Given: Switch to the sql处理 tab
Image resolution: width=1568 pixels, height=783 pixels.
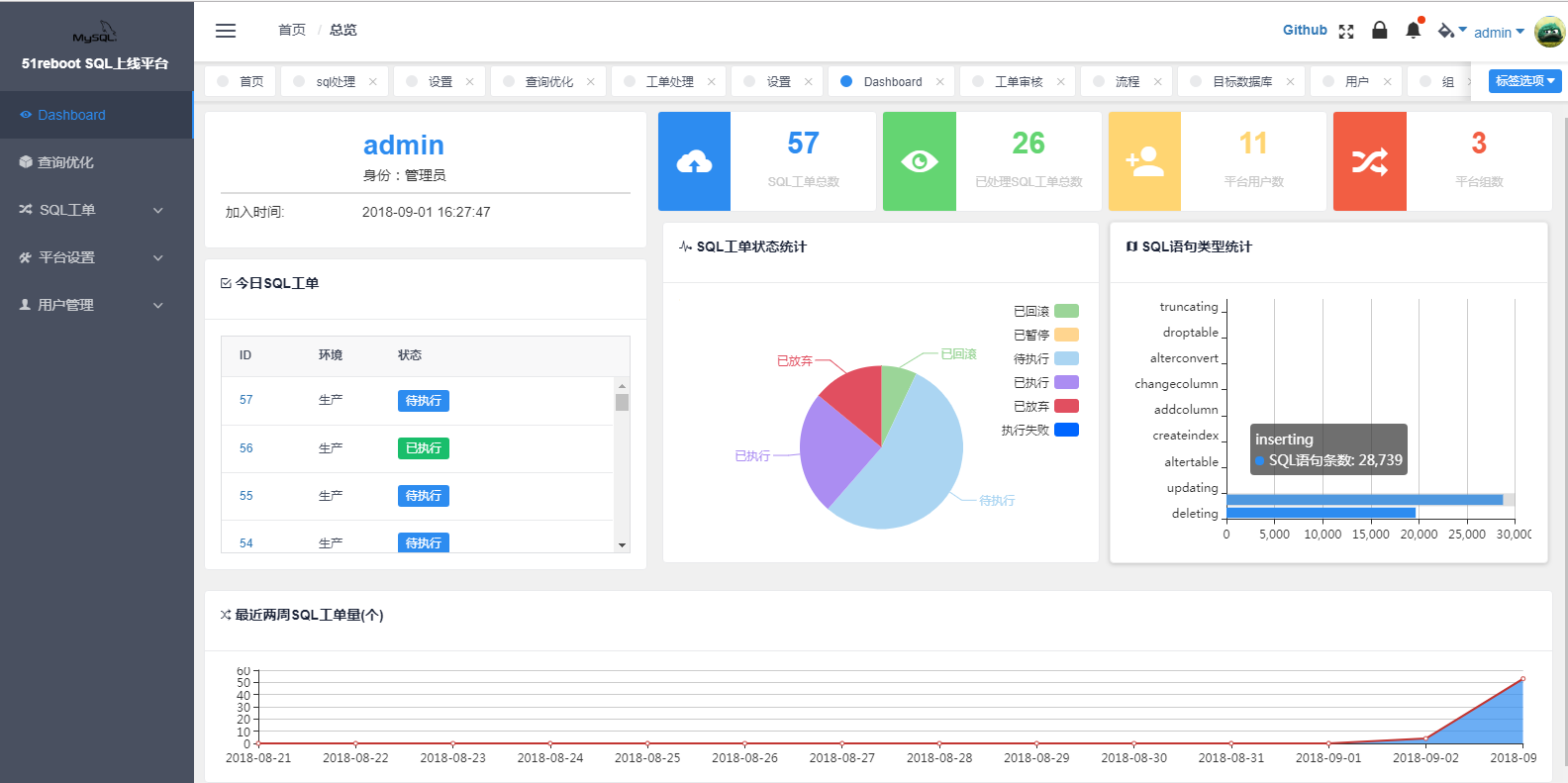Looking at the screenshot, I should [336, 82].
